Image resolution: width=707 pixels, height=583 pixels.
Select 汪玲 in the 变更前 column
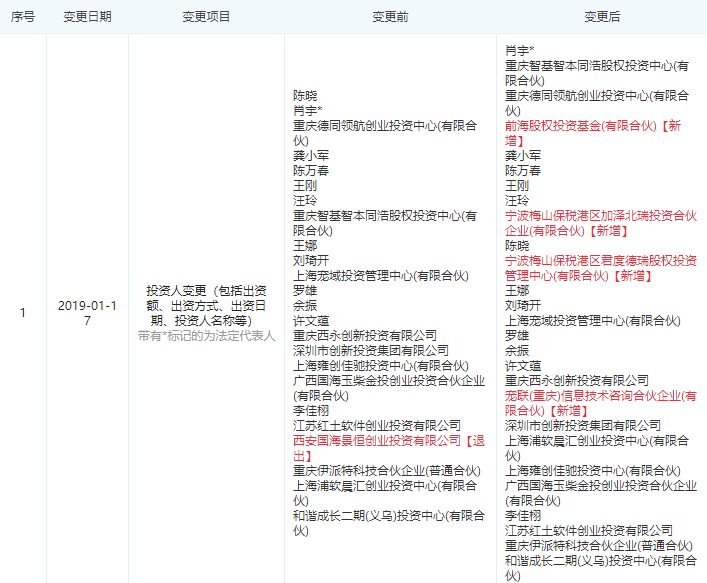(x=305, y=200)
